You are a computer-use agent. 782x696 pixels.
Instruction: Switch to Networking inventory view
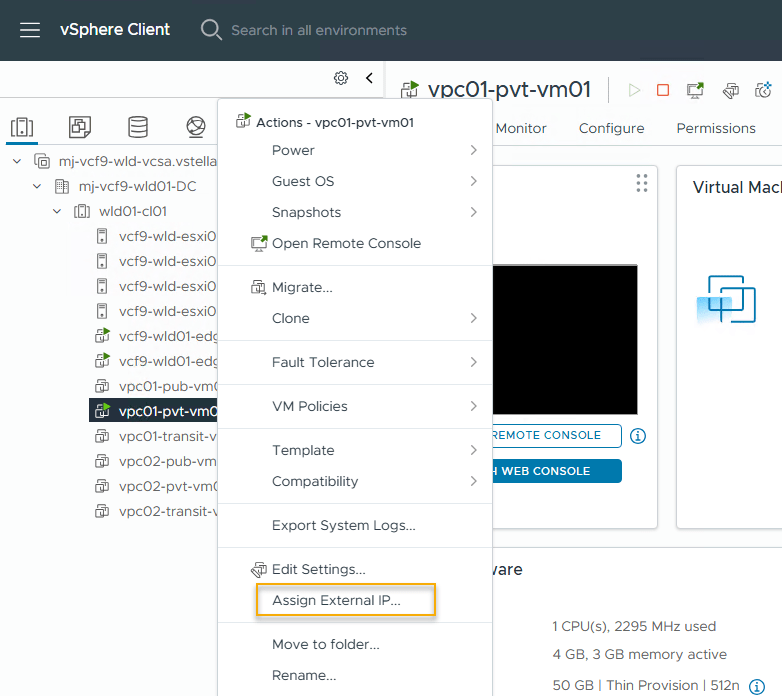pos(196,127)
